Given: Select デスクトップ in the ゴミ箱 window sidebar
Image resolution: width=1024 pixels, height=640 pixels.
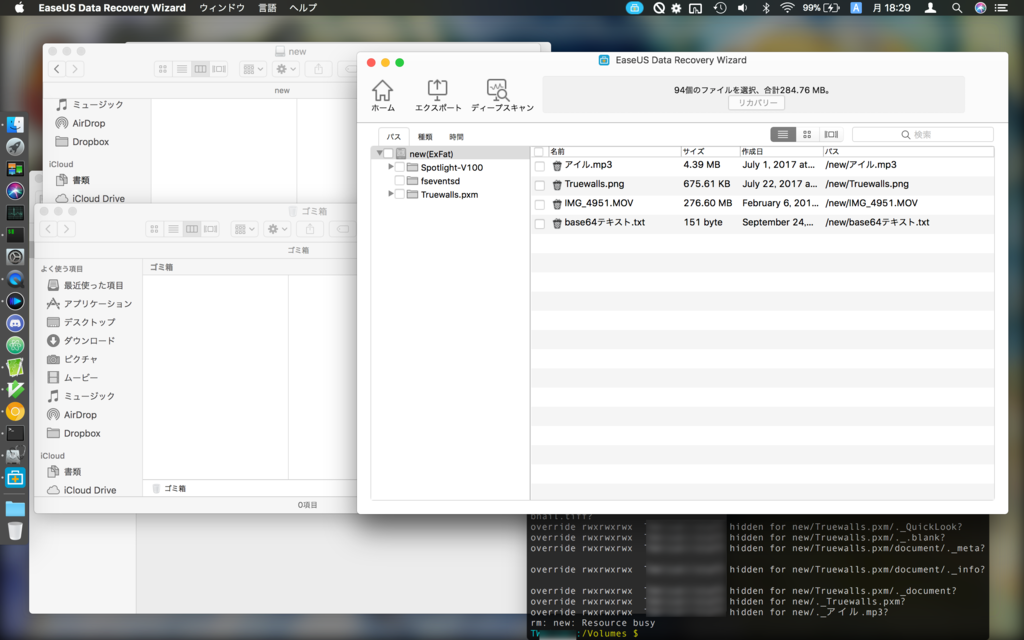Looking at the screenshot, I should (88, 323).
